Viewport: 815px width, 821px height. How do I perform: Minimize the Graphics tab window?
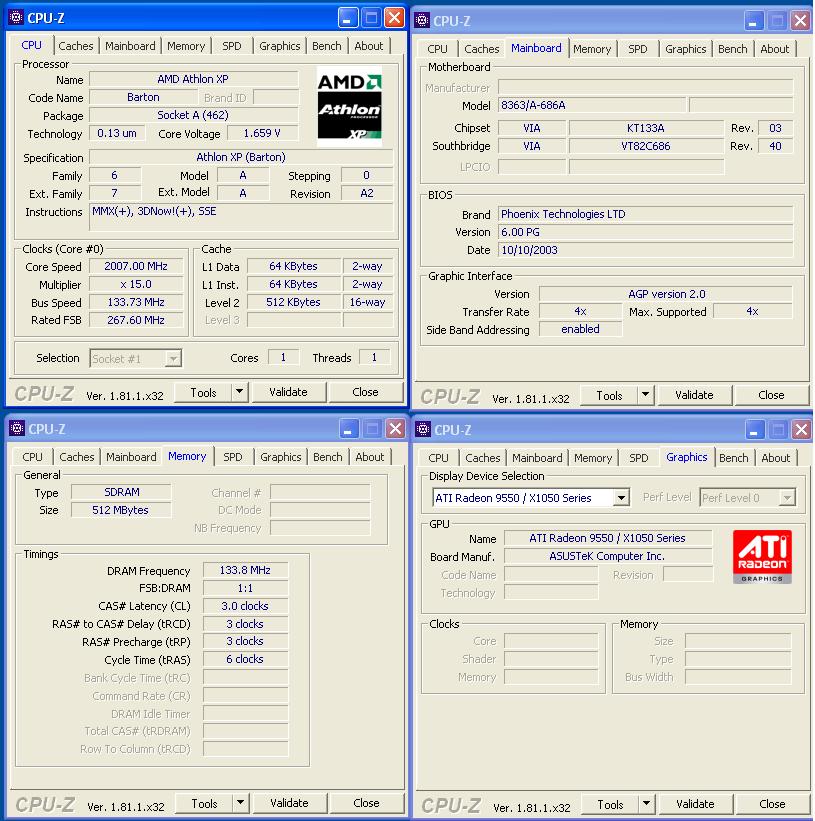[x=754, y=430]
